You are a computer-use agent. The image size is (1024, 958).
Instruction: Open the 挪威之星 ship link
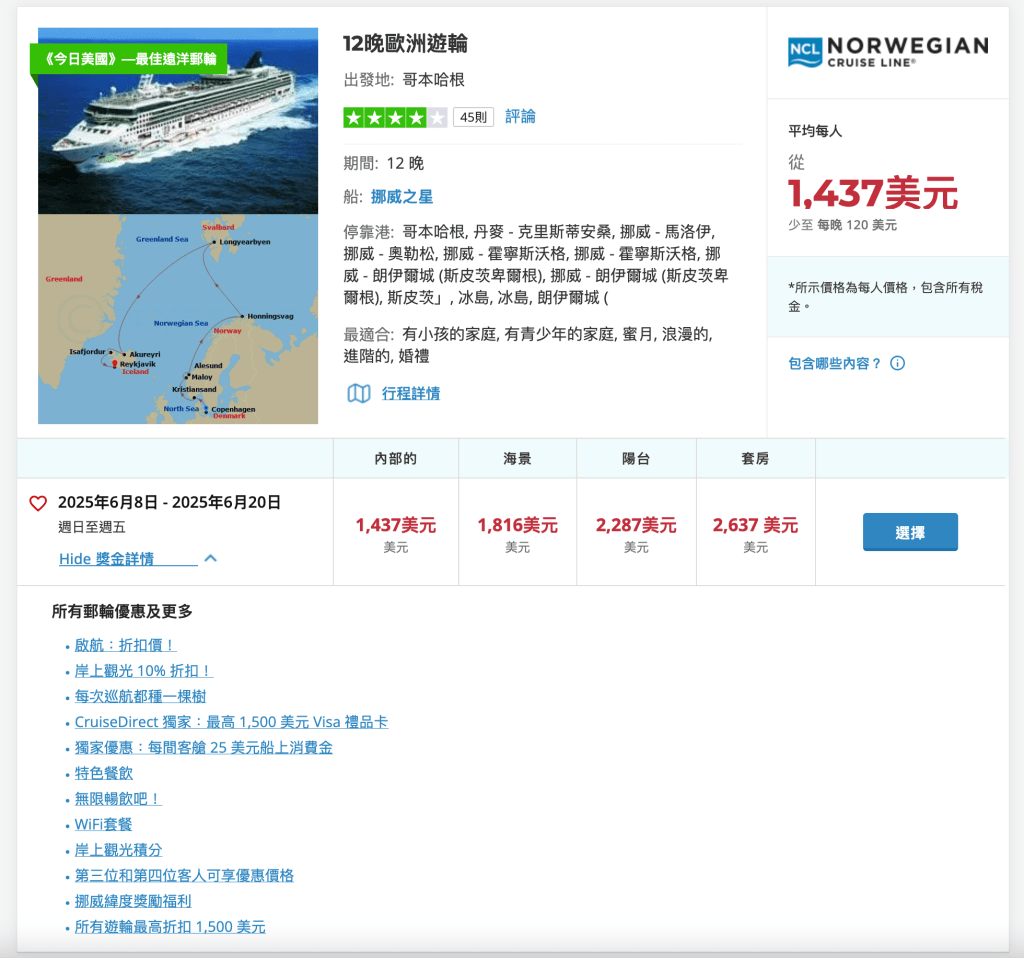[x=402, y=197]
